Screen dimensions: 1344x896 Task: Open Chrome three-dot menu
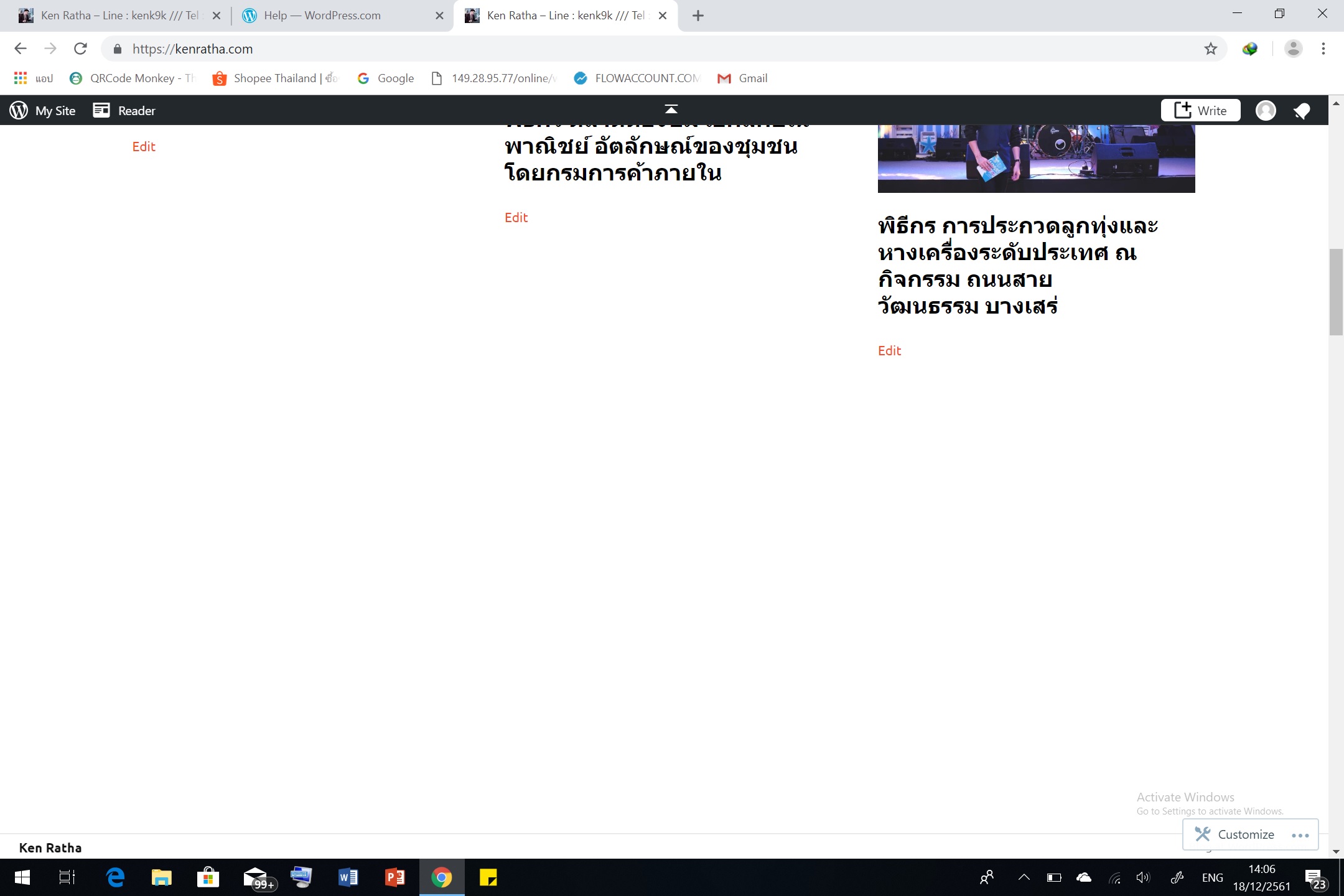pyautogui.click(x=1323, y=49)
